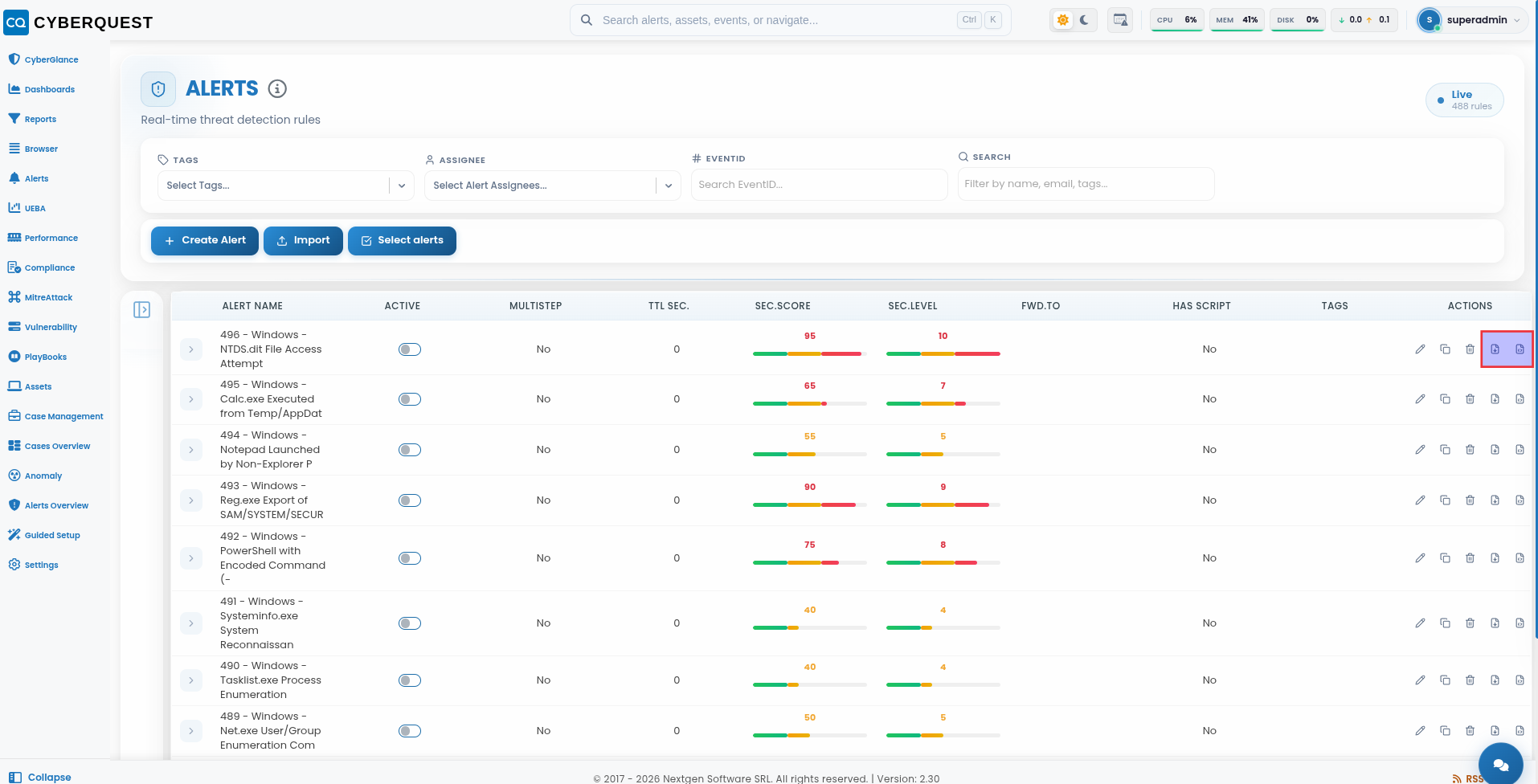1538x784 pixels.
Task: Download alert 495 file icon
Action: (1495, 399)
